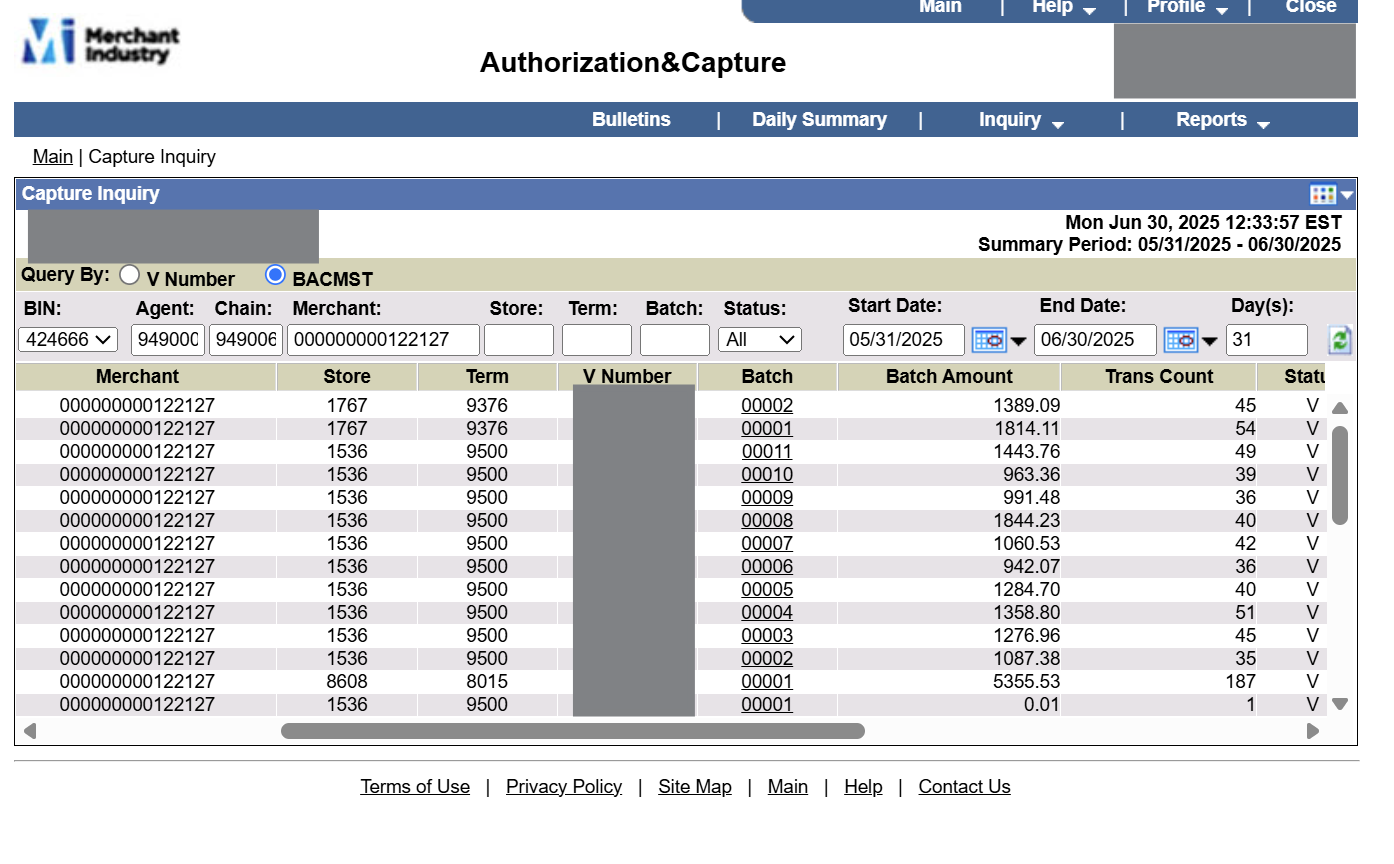Viewport: 1394px width, 864px height.
Task: Open the Status dropdown set to All
Action: point(760,340)
